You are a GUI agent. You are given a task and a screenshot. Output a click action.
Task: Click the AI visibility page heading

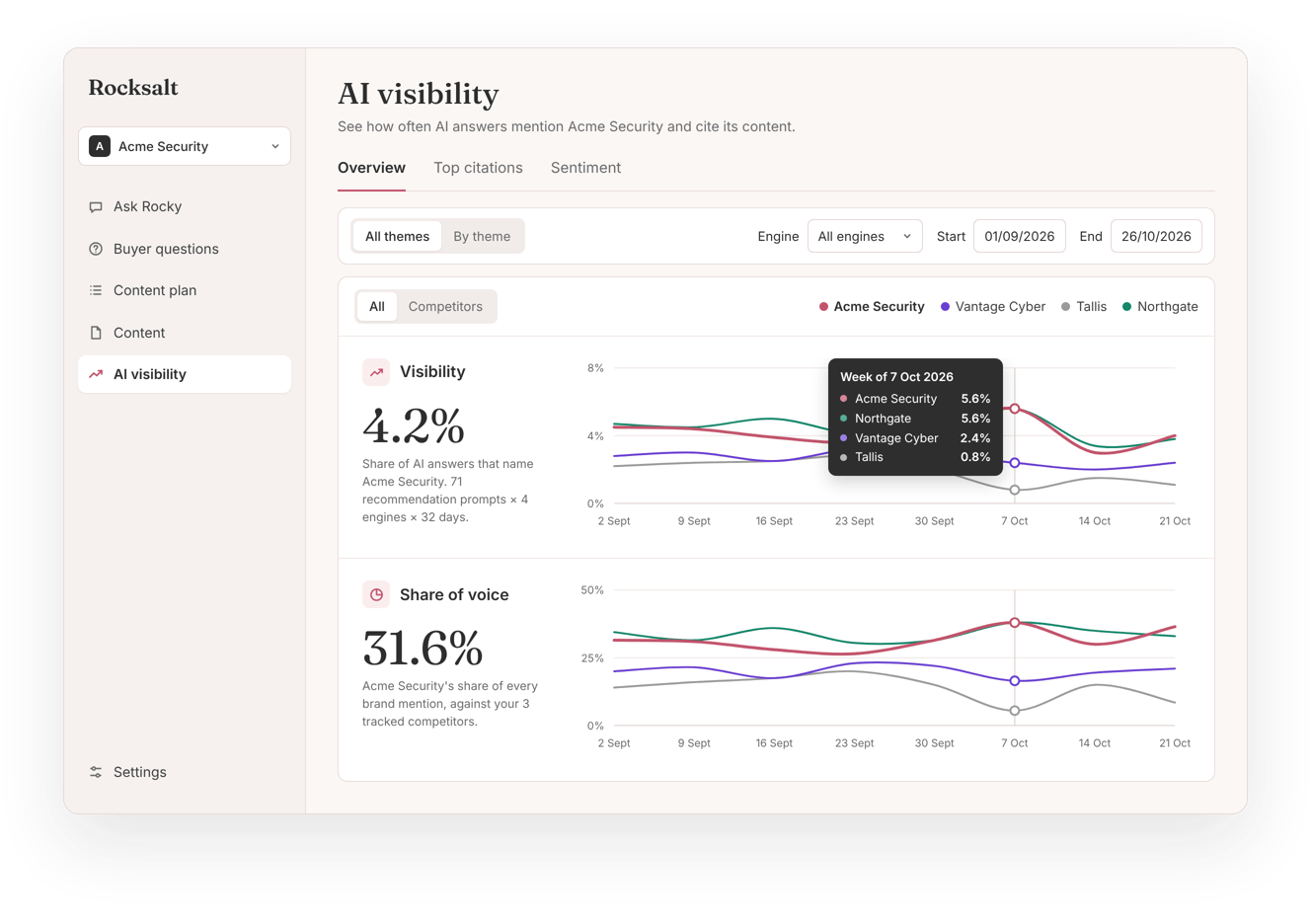tap(419, 94)
